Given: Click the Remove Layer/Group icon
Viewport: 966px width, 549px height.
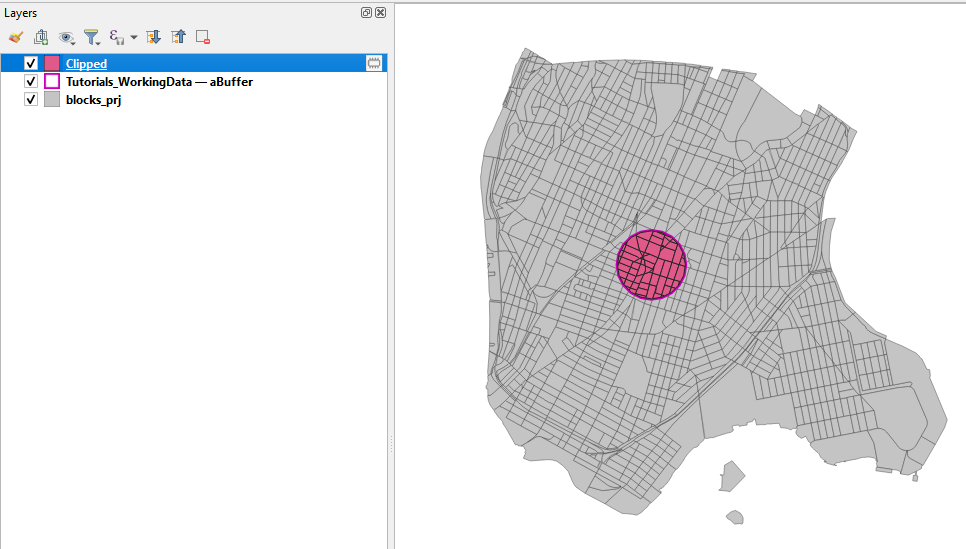Looking at the screenshot, I should pos(203,37).
